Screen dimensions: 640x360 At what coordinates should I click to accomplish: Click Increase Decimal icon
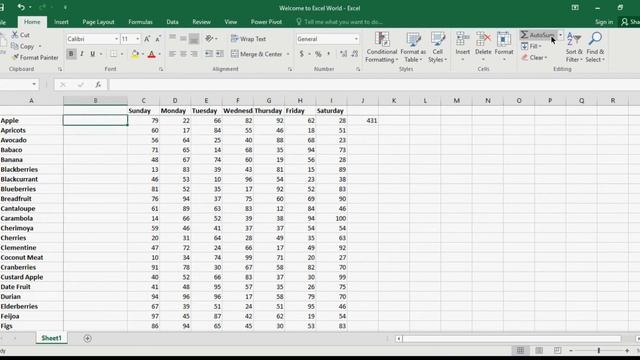click(343, 54)
